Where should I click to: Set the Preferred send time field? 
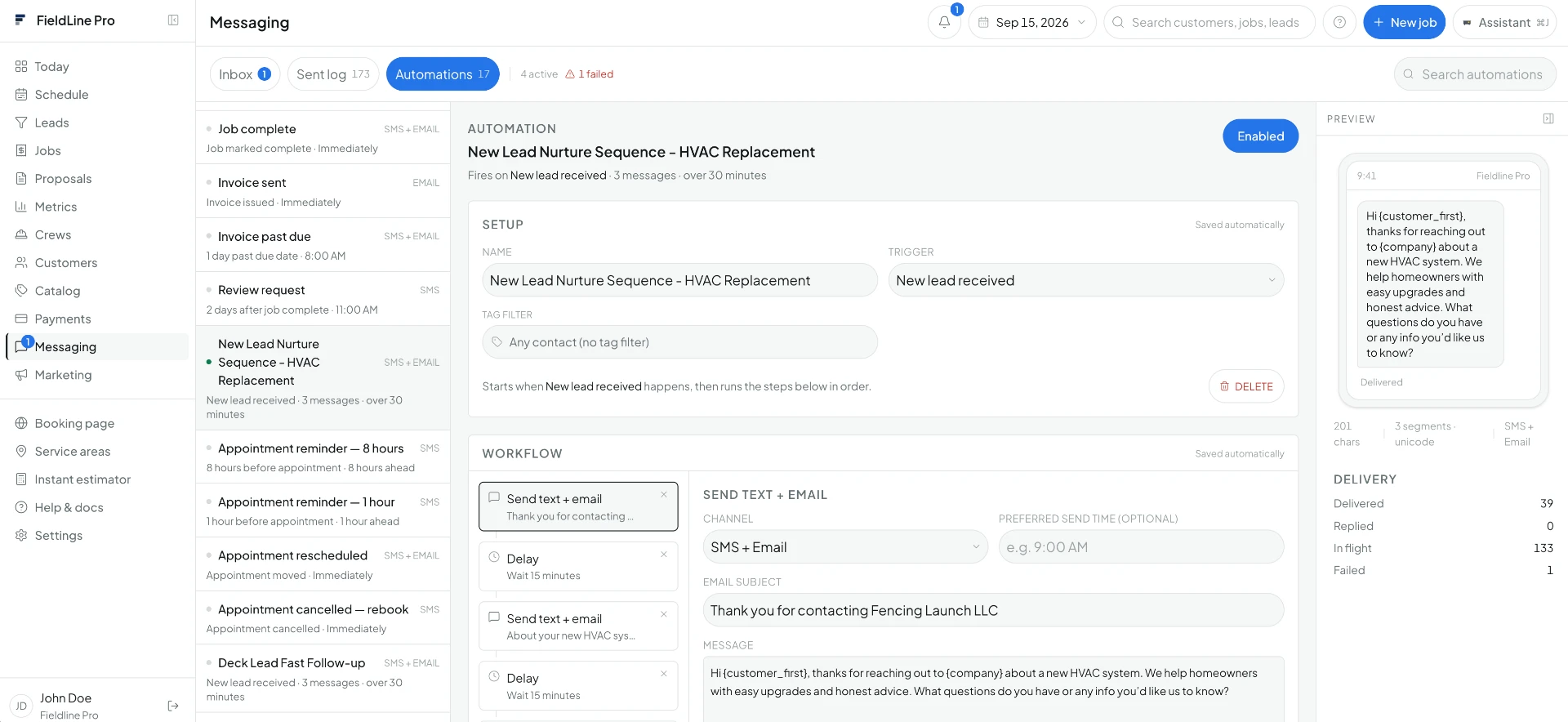pyautogui.click(x=1141, y=547)
